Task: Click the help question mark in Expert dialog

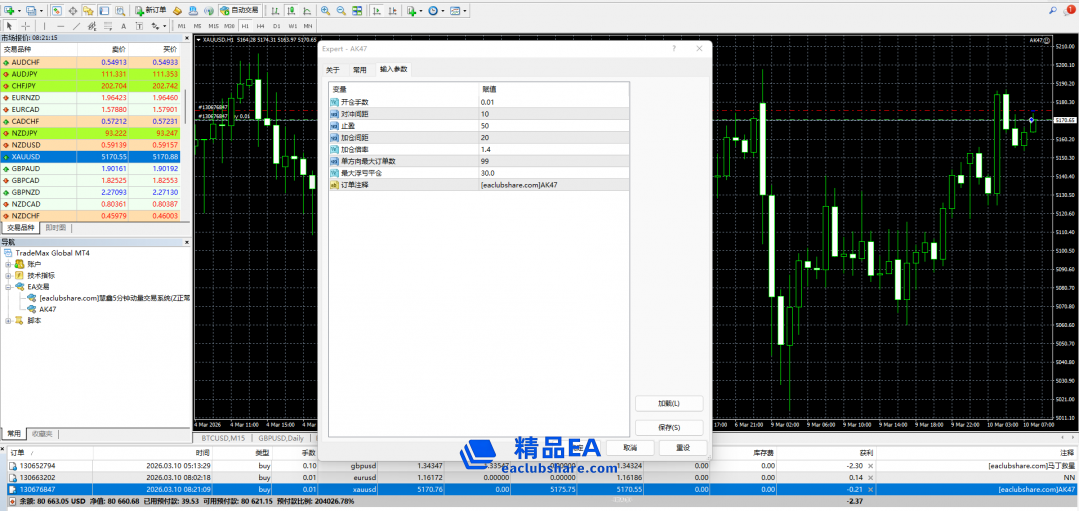Action: 673,48
